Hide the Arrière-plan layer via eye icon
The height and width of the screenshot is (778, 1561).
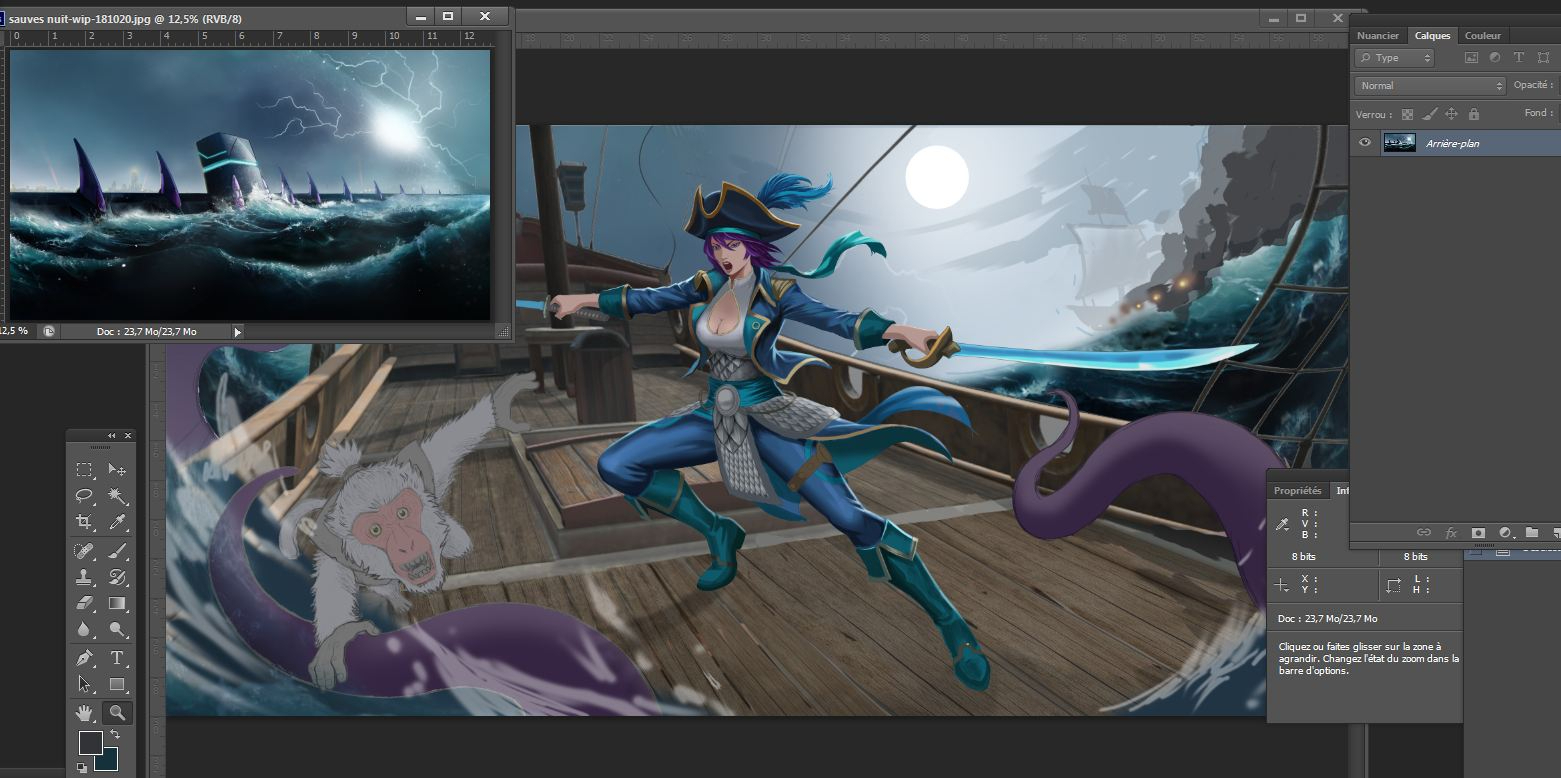tap(1365, 143)
